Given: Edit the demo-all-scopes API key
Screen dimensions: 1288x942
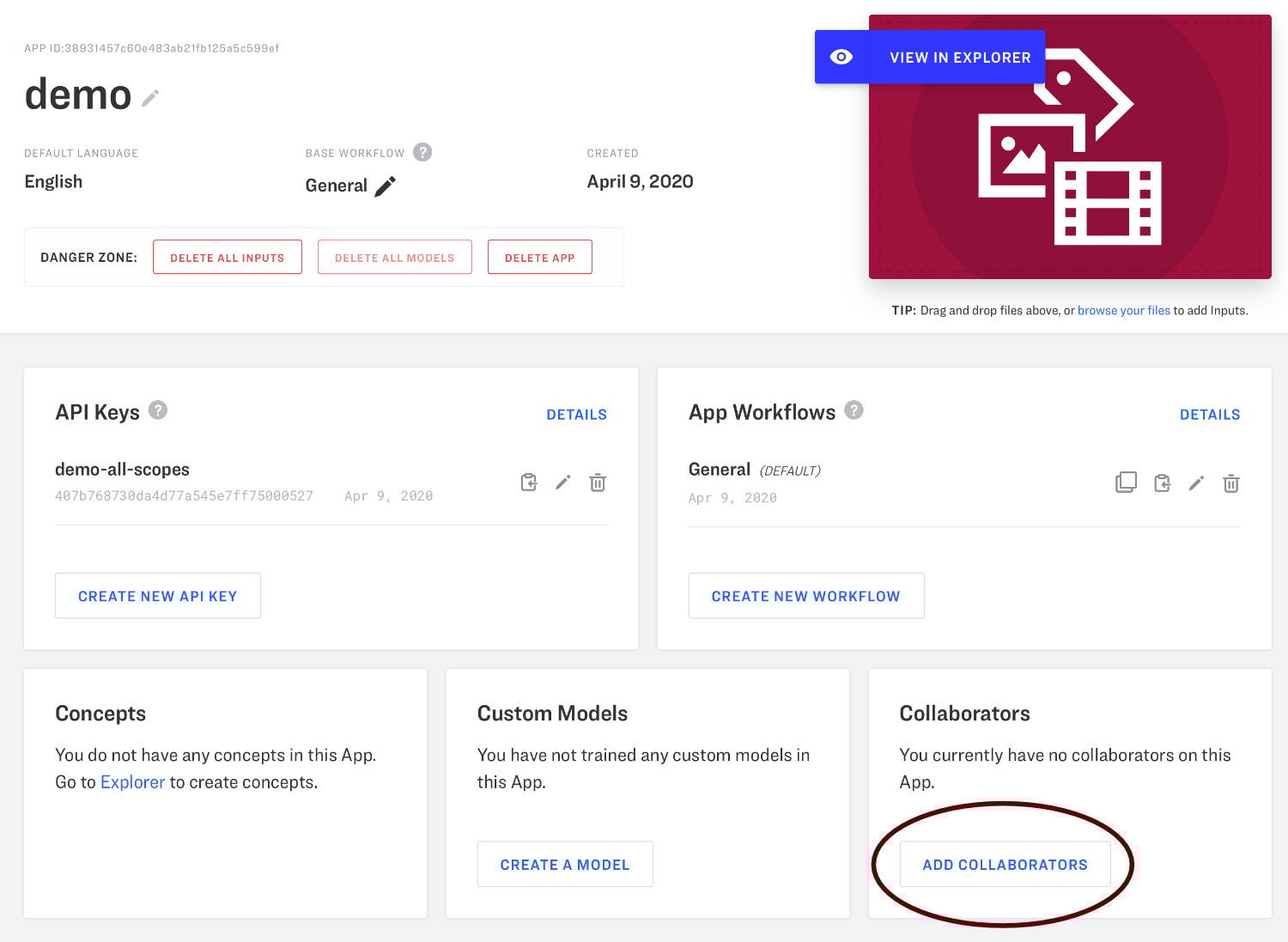Looking at the screenshot, I should [562, 483].
